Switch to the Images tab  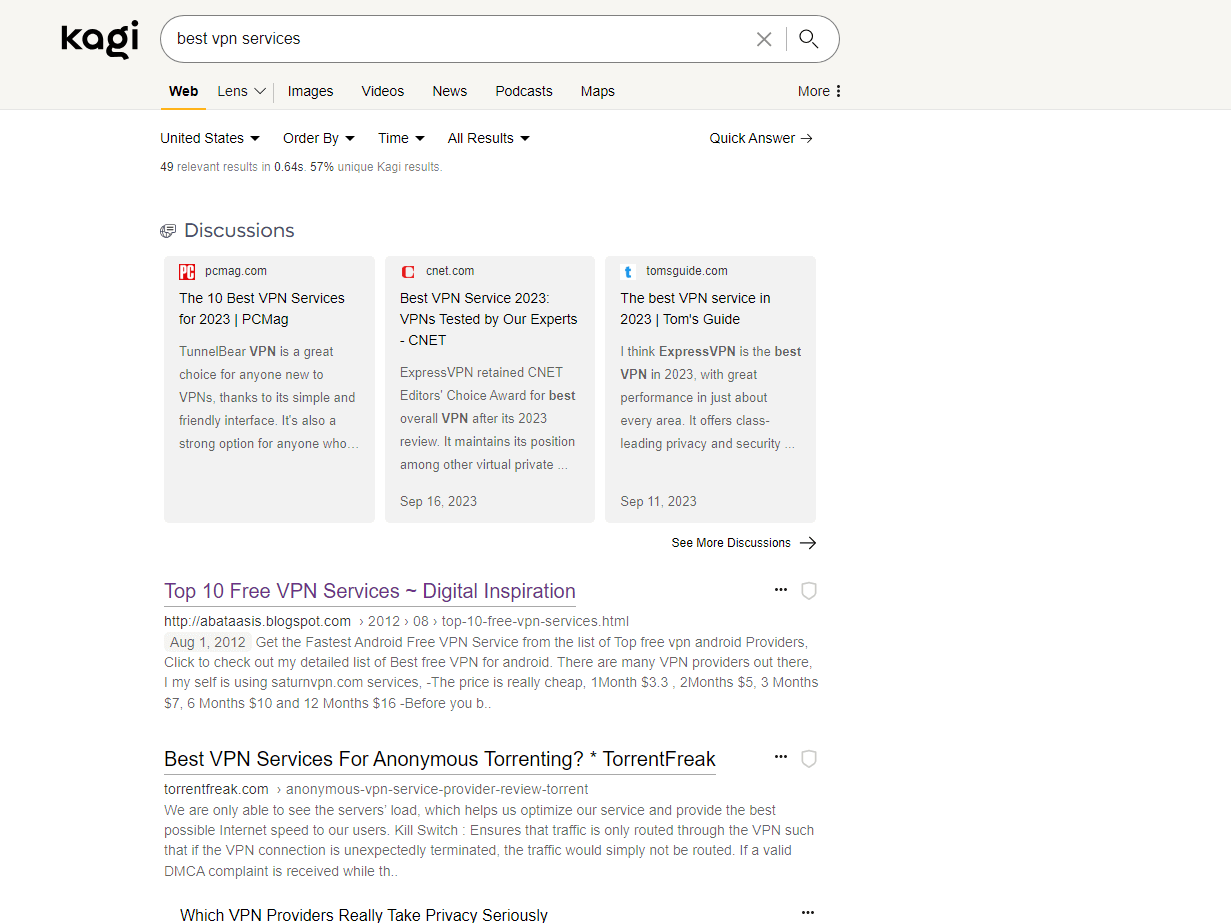[311, 91]
